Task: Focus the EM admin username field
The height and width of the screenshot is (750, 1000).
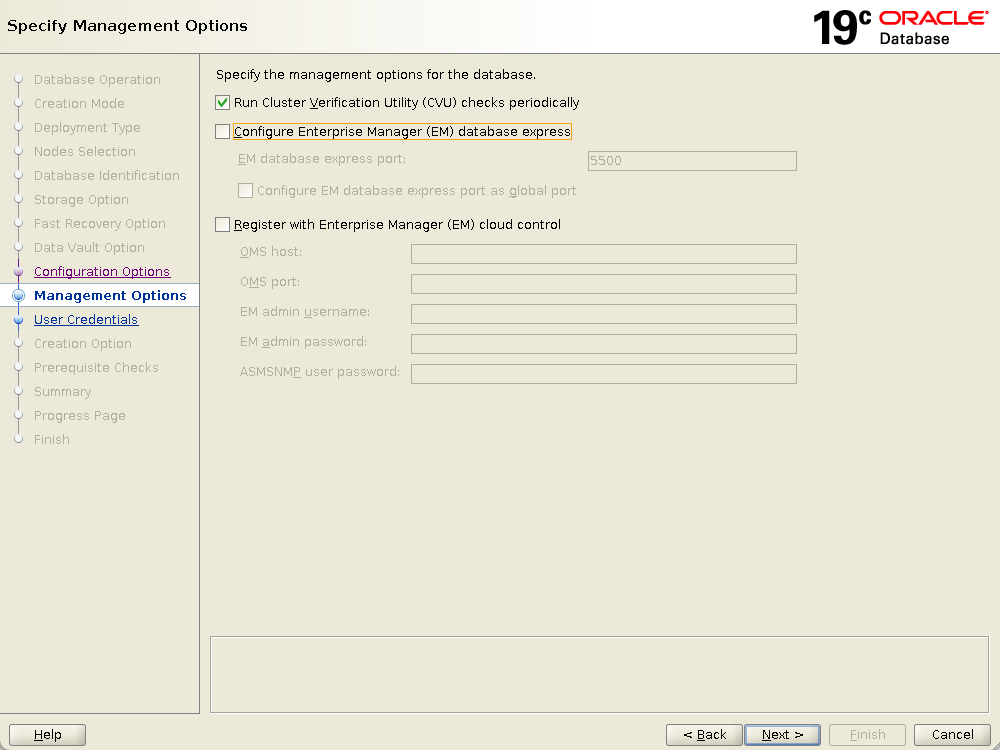Action: click(603, 314)
